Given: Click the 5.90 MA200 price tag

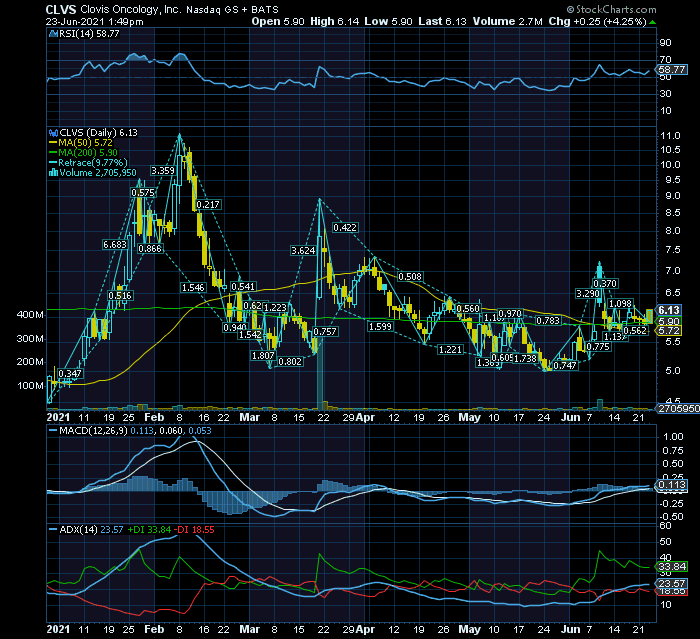Looking at the screenshot, I should click(x=669, y=321).
